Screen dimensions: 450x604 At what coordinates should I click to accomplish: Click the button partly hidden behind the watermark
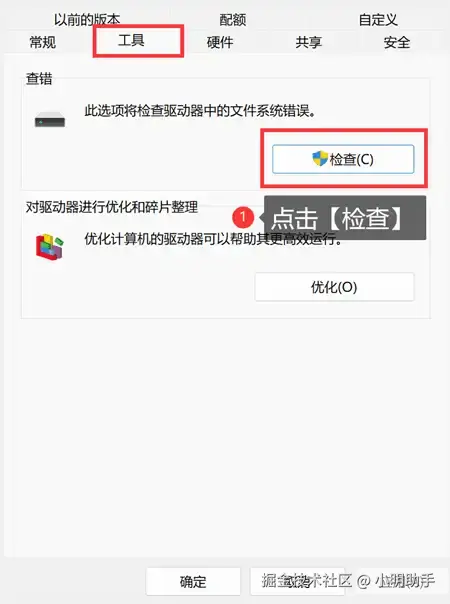297,581
